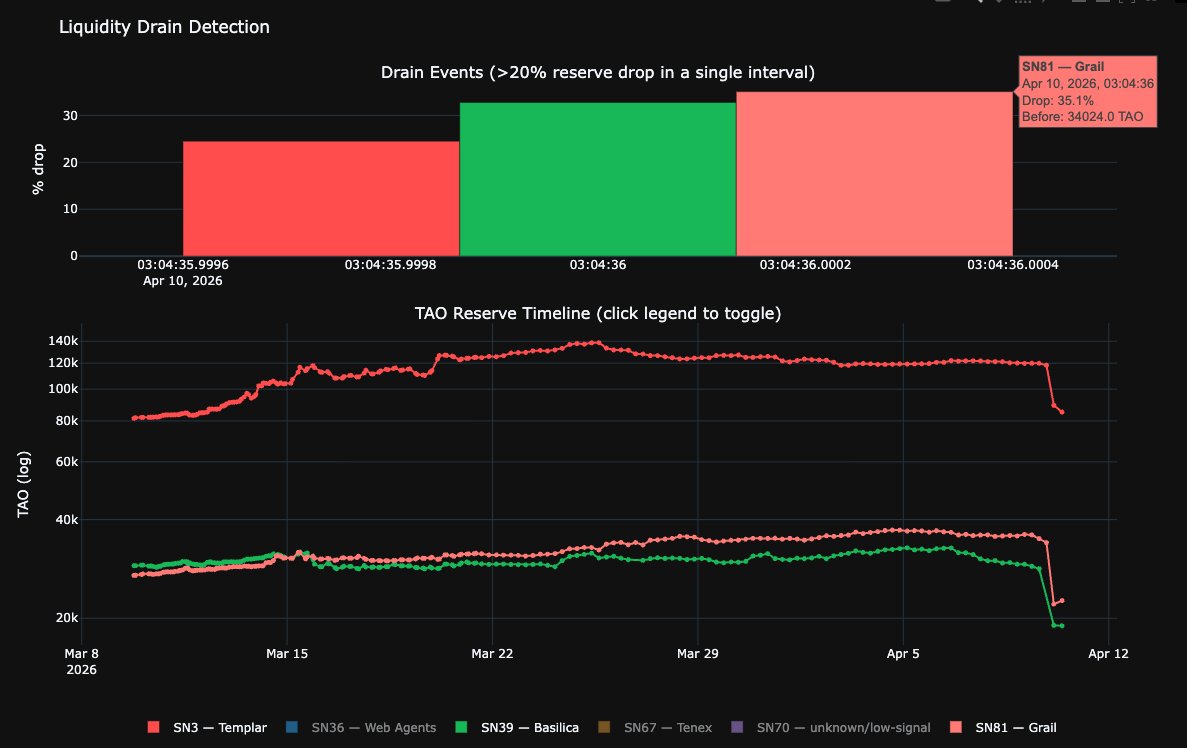The width and height of the screenshot is (1187, 748).
Task: Click the '% drop' y-axis title
Action: (x=39, y=174)
